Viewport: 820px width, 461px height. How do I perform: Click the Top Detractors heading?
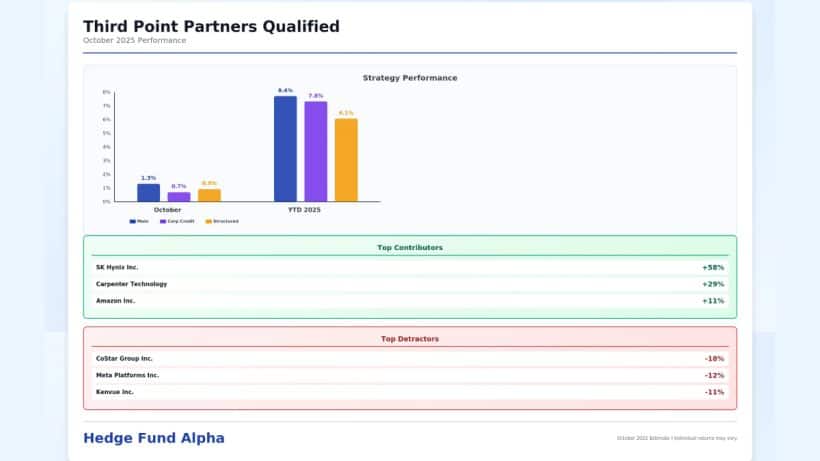pos(410,339)
